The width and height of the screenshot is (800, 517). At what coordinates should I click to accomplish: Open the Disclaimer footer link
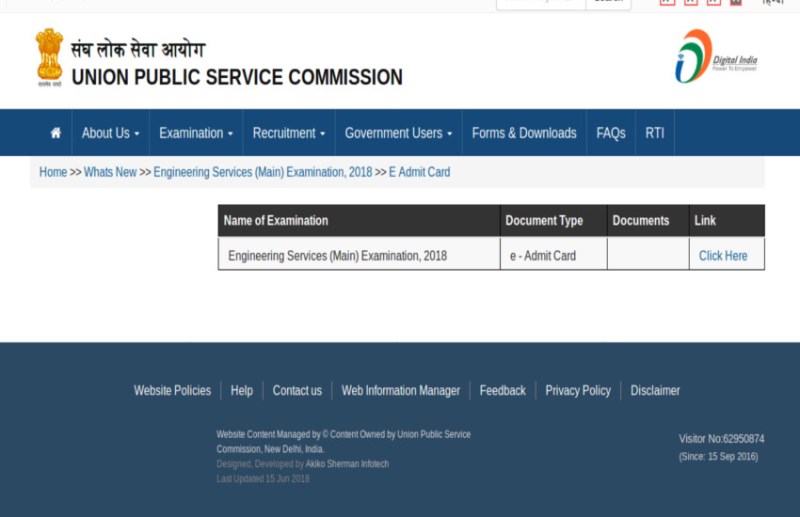pos(655,391)
